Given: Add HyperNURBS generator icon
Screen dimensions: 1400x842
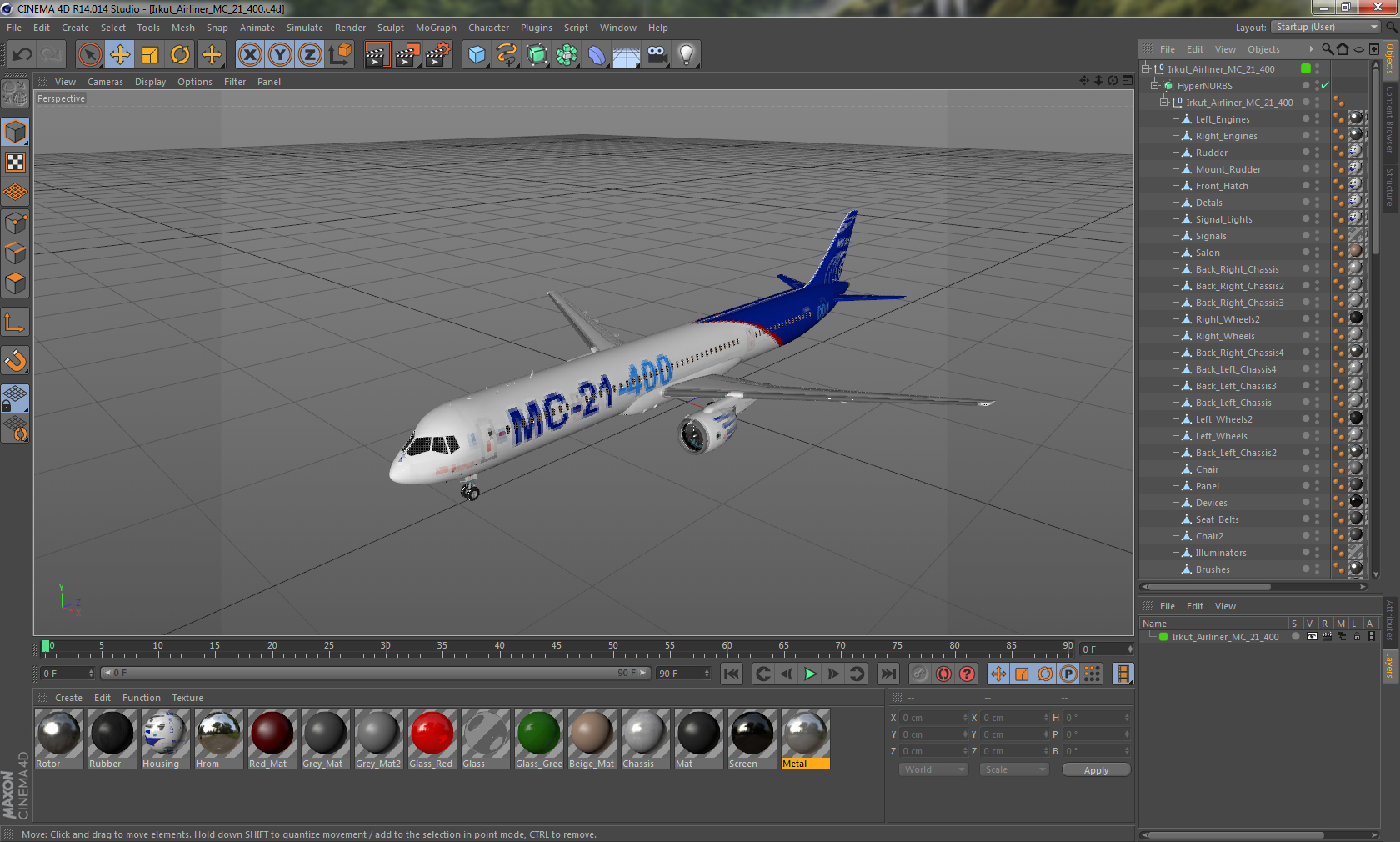Looking at the screenshot, I should click(x=537, y=55).
